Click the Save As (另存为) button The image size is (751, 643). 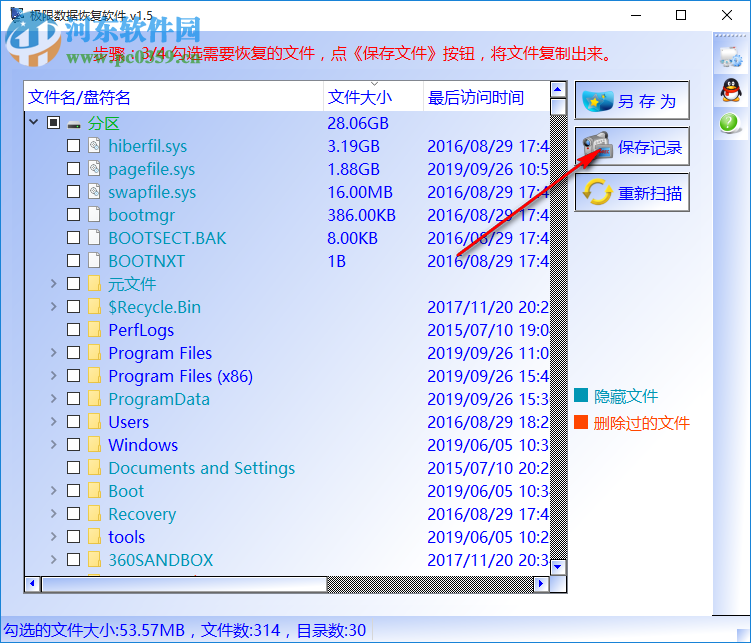click(x=632, y=101)
